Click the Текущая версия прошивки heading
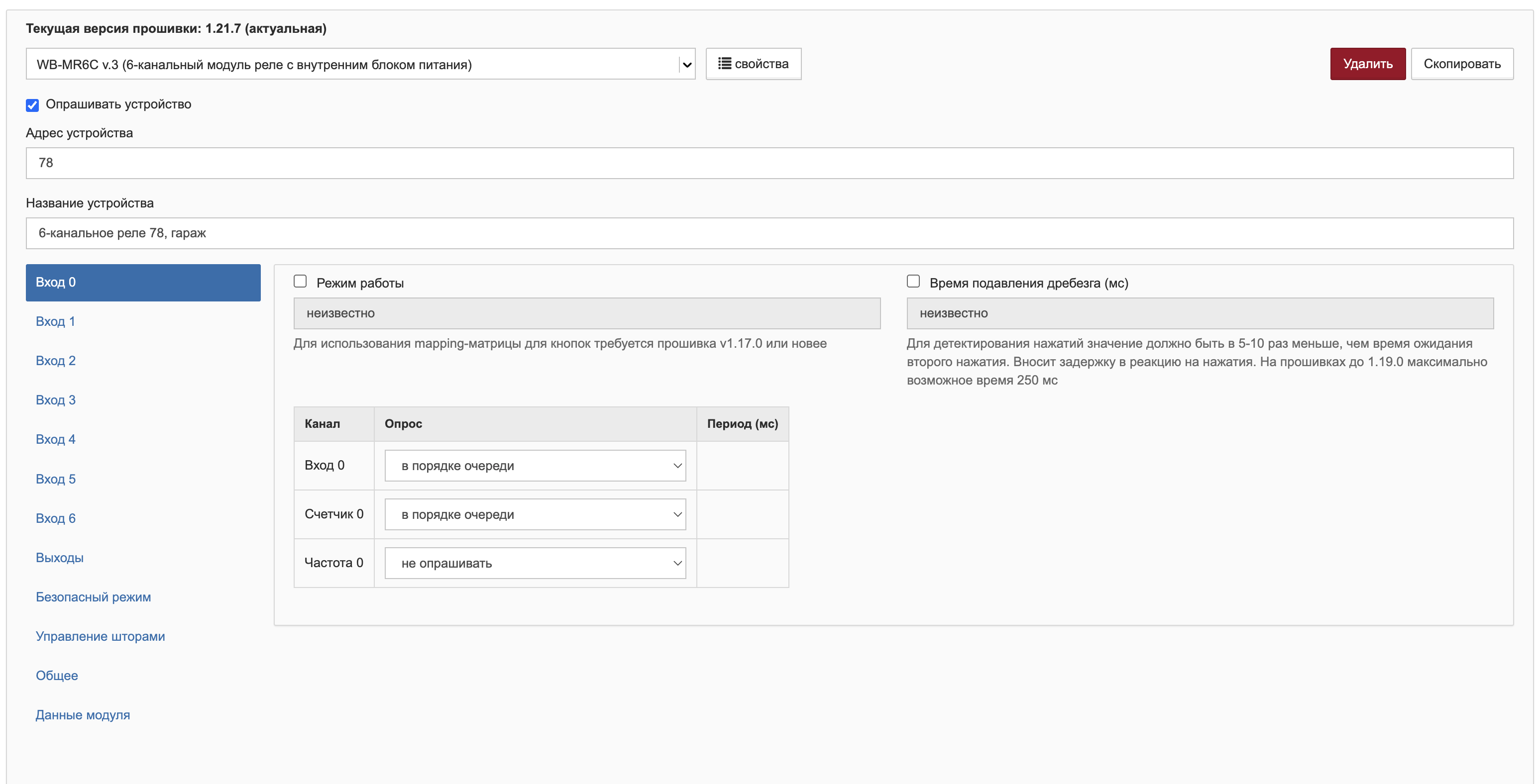This screenshot has width=1537, height=784. [176, 29]
